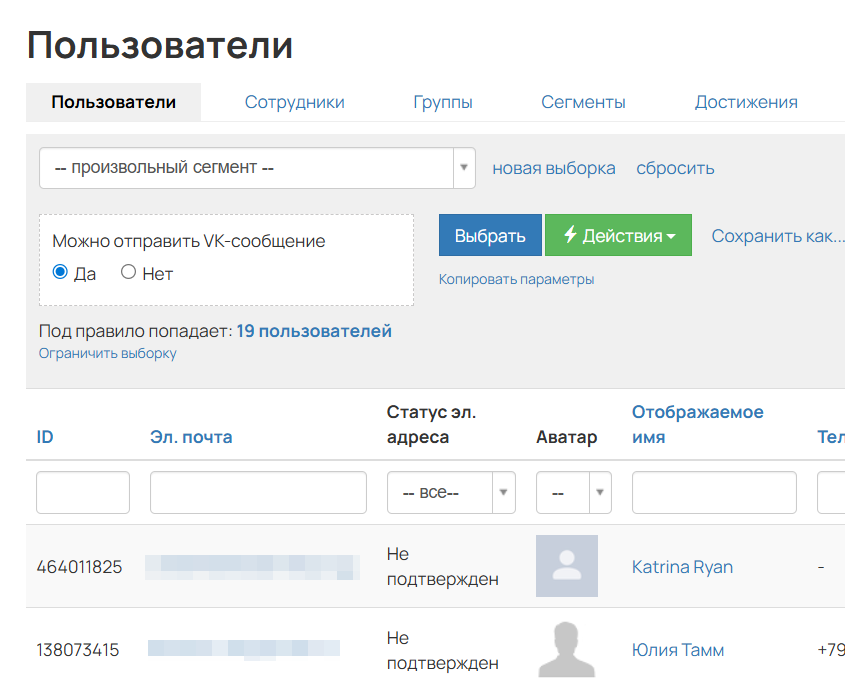This screenshot has height=688, width=845.
Task: Click Юлия Тамм's avatar silhouette
Action: pos(569,650)
